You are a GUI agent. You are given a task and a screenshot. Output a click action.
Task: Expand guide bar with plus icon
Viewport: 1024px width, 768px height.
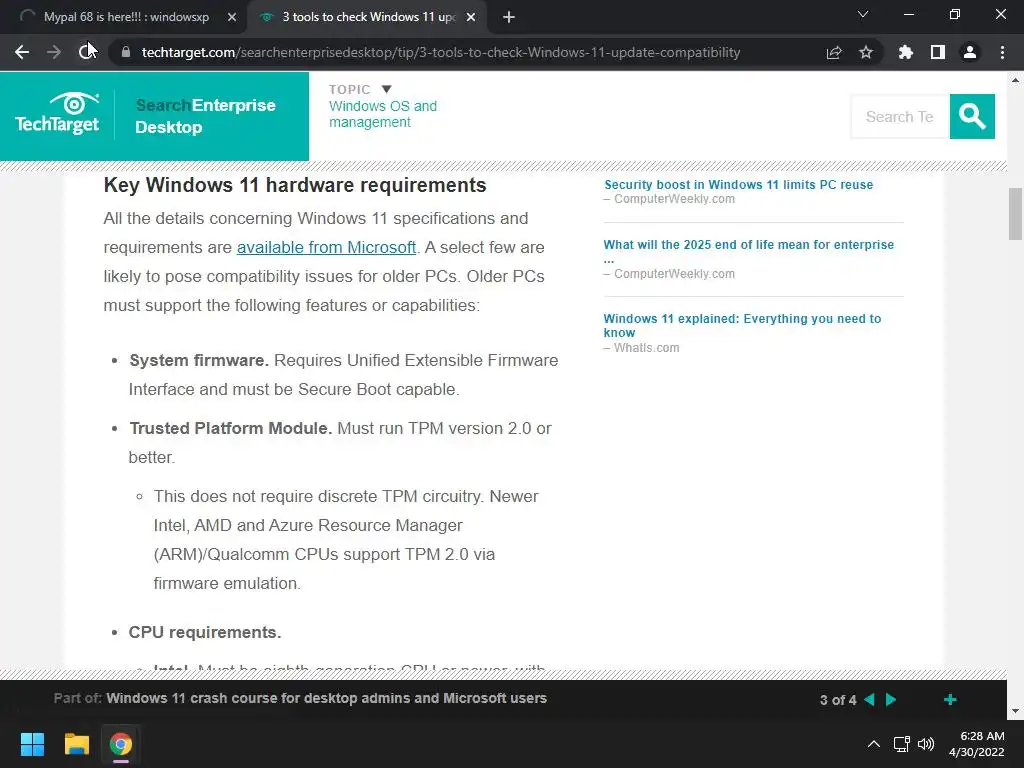[x=950, y=699]
